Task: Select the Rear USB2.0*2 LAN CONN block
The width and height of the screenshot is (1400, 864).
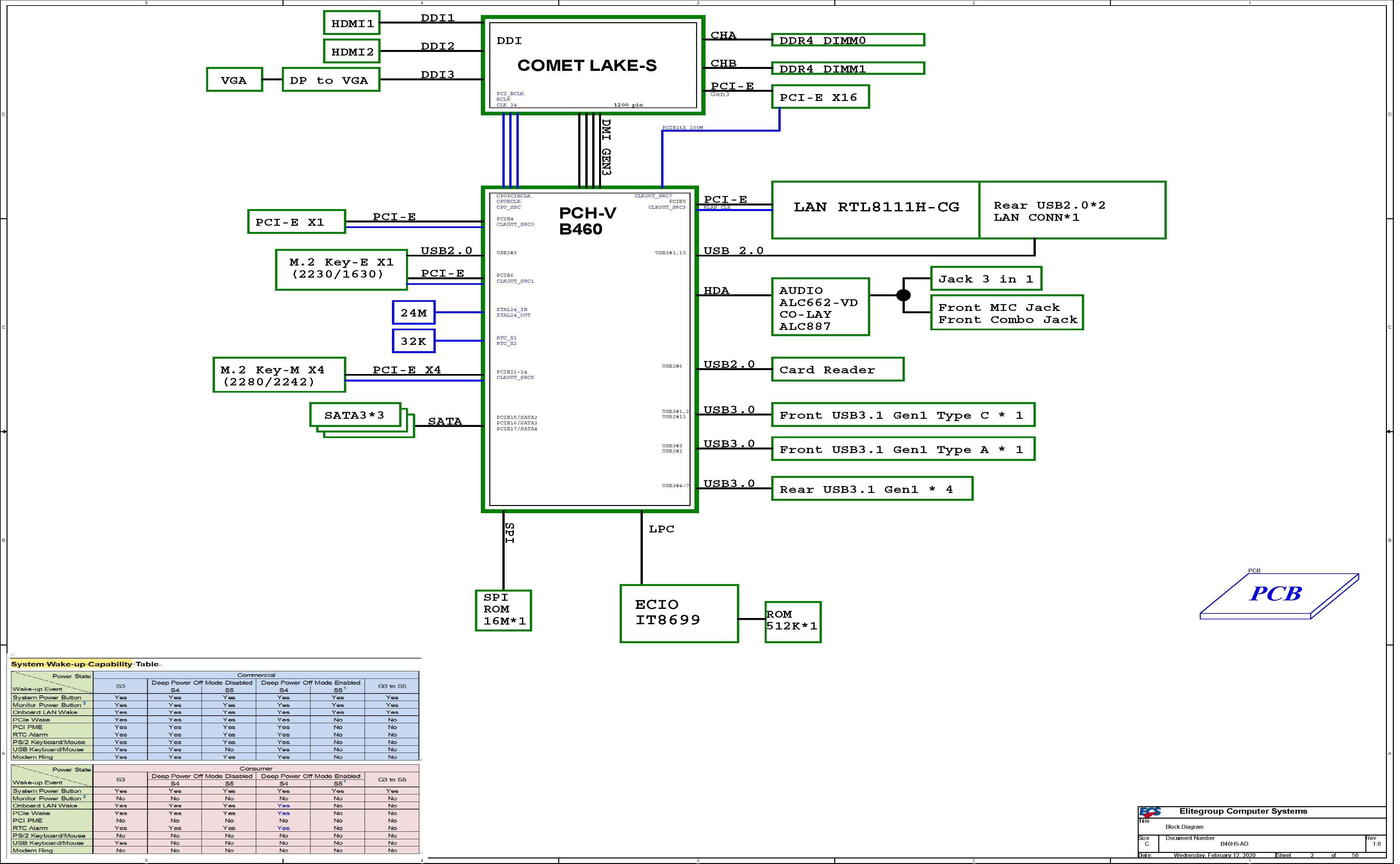Action: click(x=1073, y=210)
